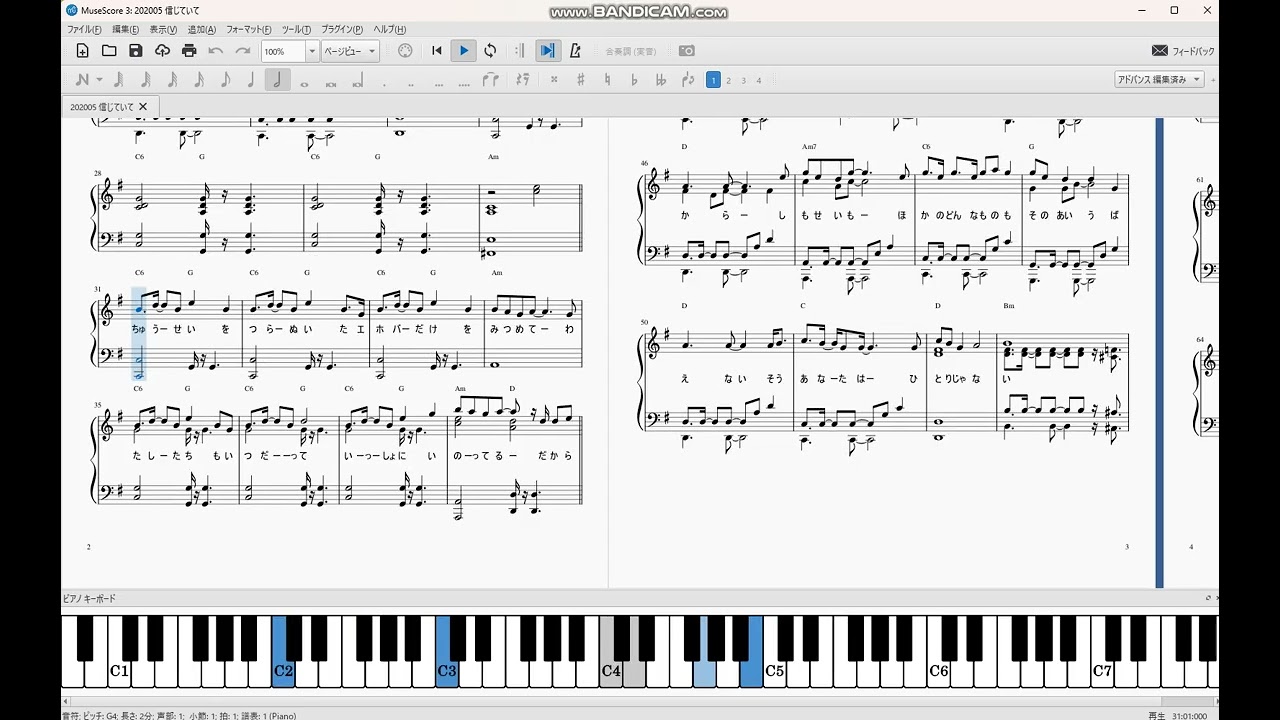The image size is (1280, 720).
Task: Toggle the metronome
Action: pyautogui.click(x=575, y=50)
